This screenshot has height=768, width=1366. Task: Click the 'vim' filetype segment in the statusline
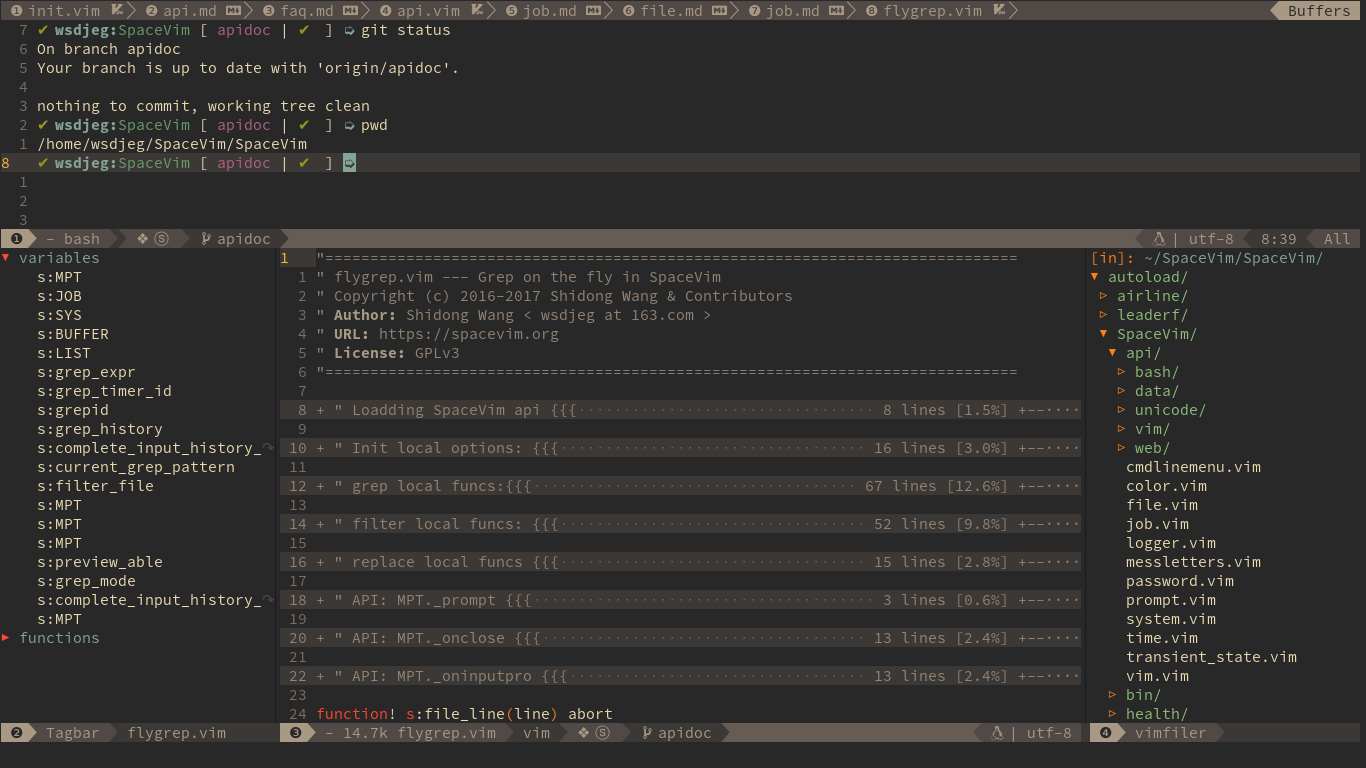click(536, 733)
